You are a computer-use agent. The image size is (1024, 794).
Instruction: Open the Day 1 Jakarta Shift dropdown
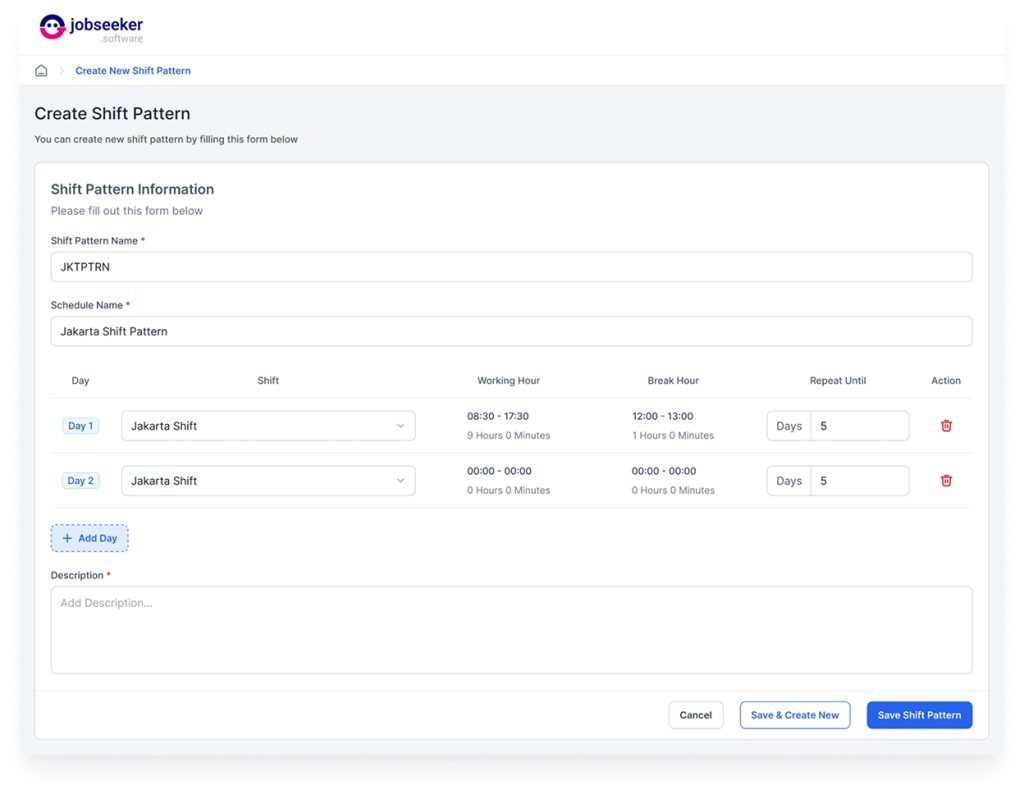268,426
